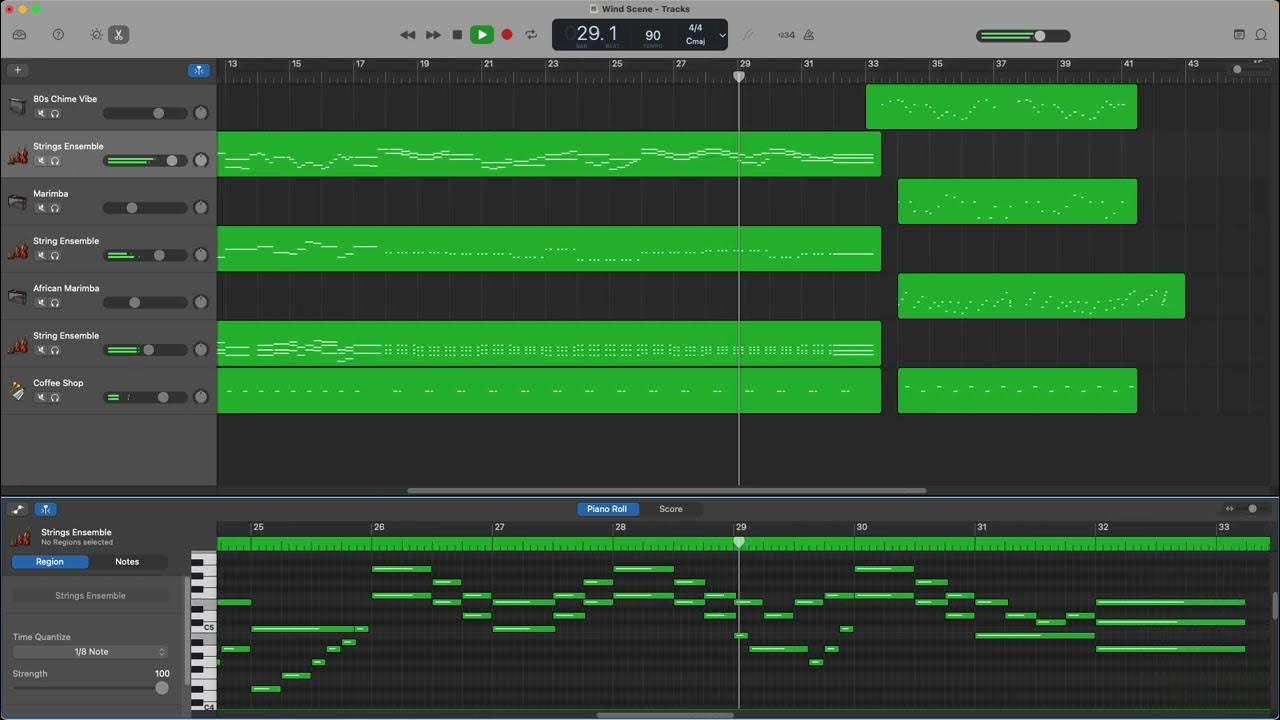Open Quick Help
1280x720 pixels.
pyautogui.click(x=58, y=34)
